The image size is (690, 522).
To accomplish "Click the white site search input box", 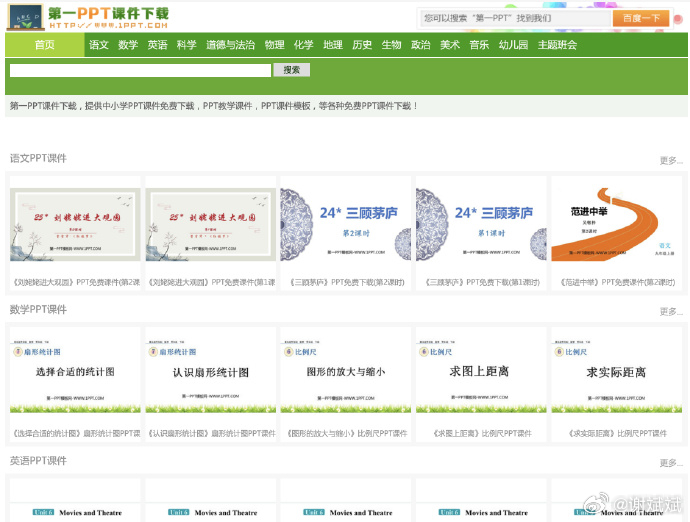I will [x=140, y=70].
